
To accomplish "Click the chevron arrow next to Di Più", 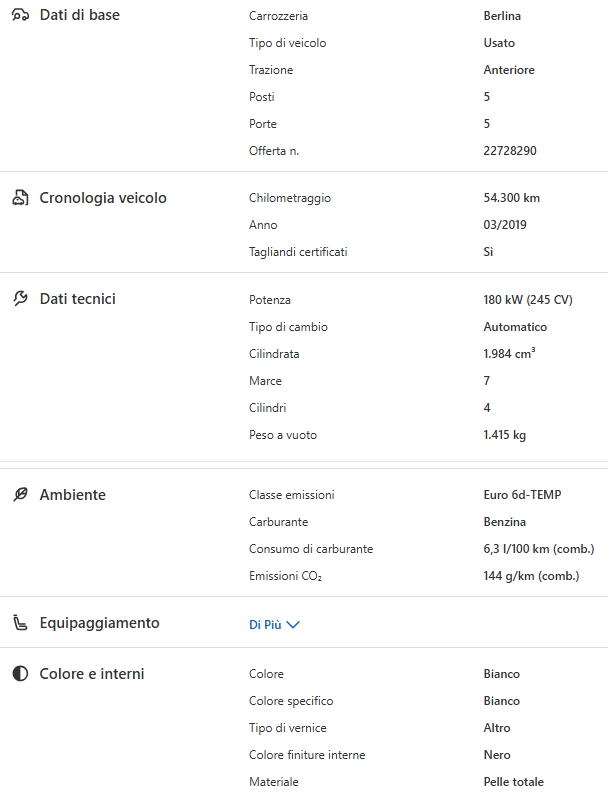I will tap(293, 624).
